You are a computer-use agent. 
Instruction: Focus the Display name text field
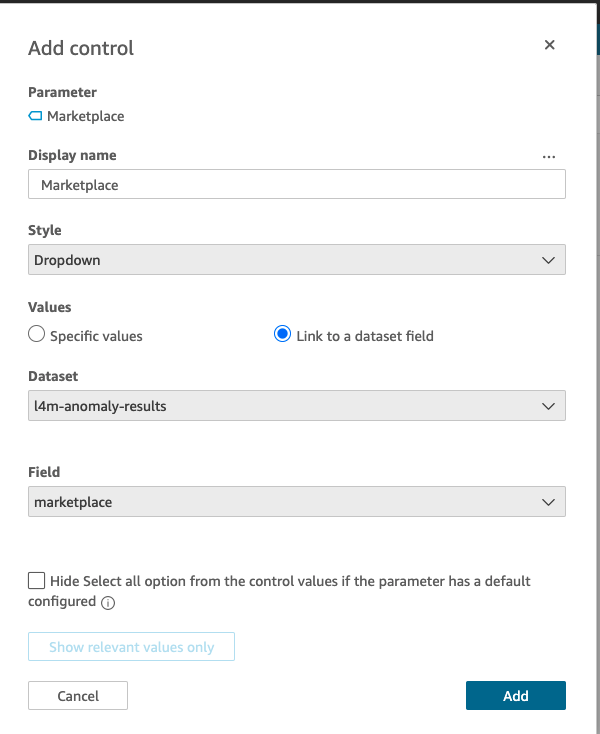297,184
